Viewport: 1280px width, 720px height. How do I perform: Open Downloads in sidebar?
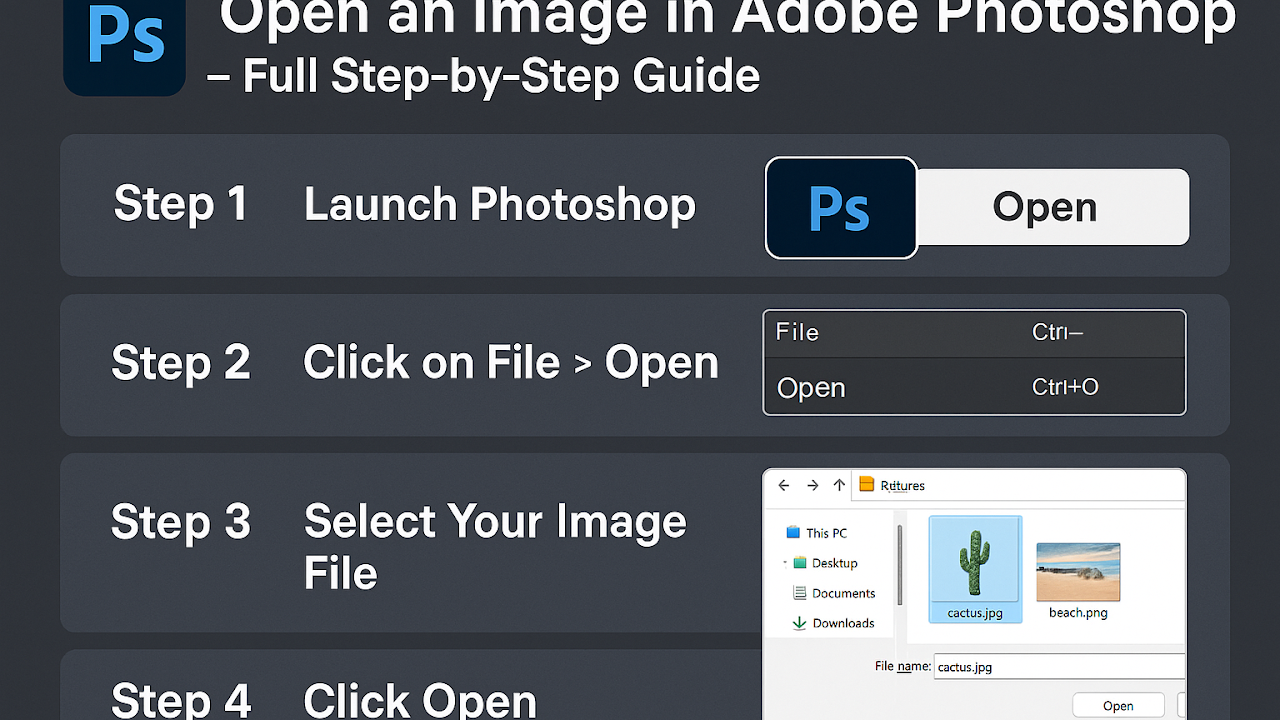click(833, 623)
